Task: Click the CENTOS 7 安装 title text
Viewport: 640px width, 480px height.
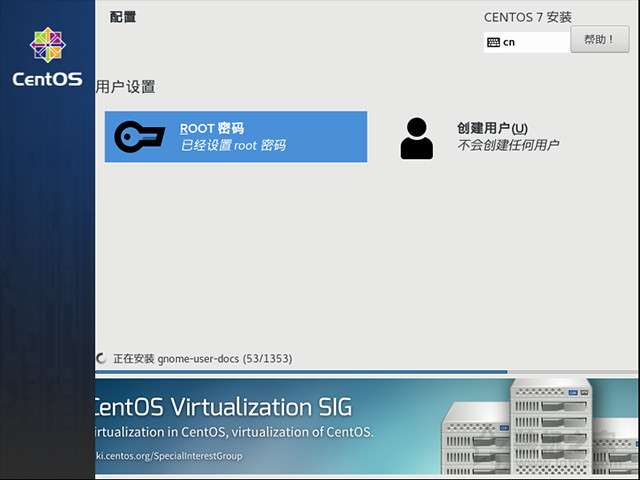Action: [x=528, y=17]
